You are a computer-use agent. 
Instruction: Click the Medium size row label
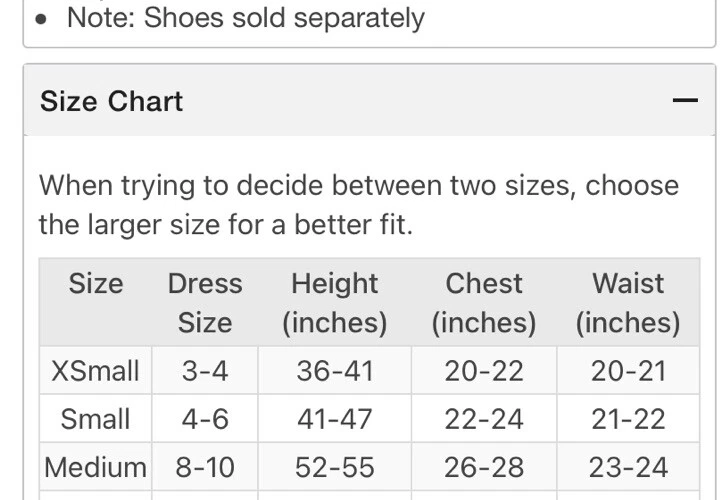point(95,467)
